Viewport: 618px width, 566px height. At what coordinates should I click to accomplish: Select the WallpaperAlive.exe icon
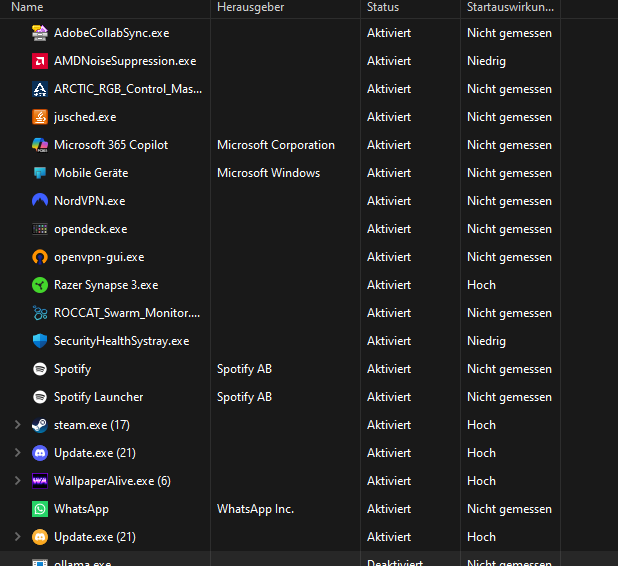pyautogui.click(x=40, y=481)
